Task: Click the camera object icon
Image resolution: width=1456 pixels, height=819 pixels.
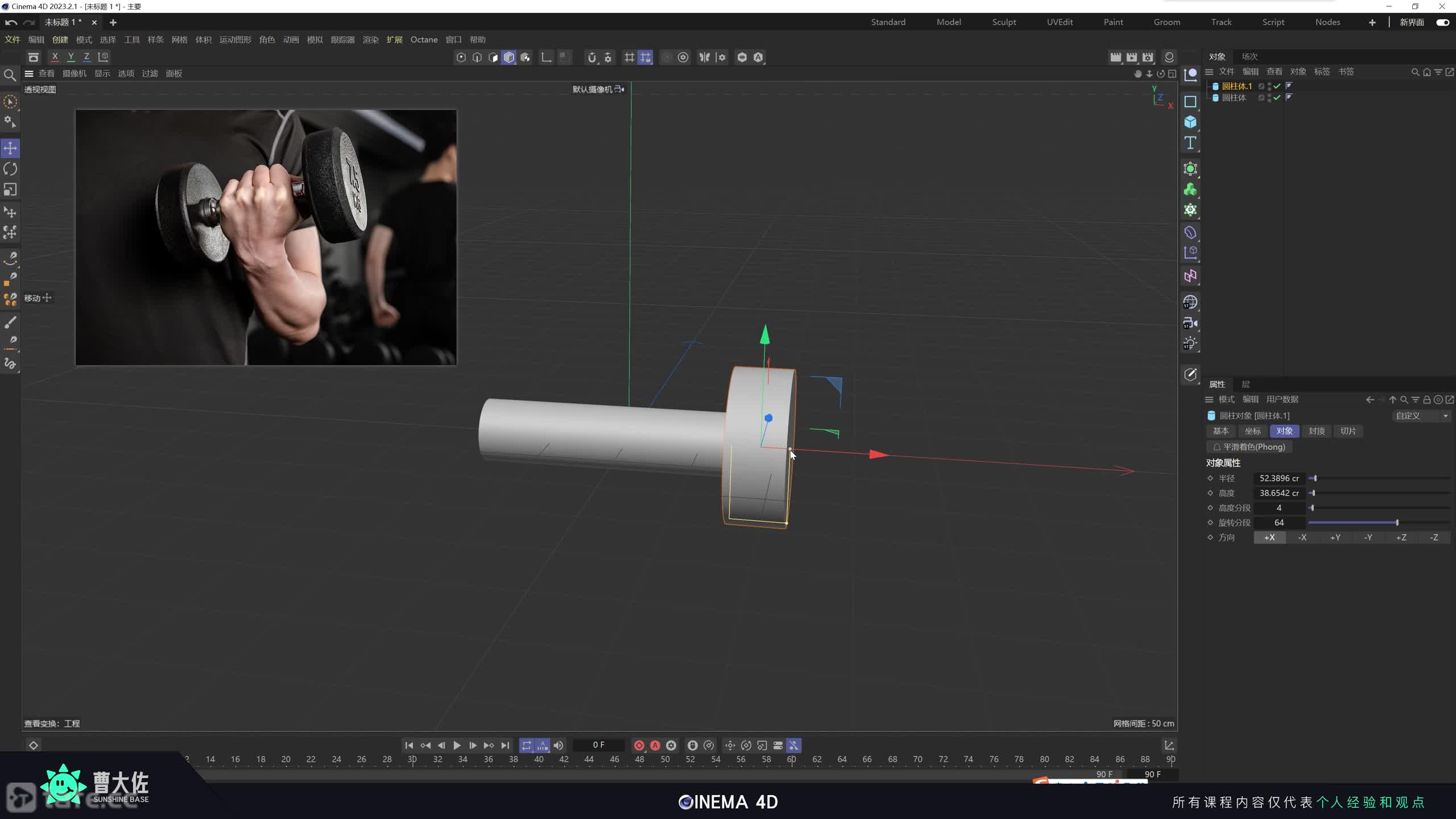Action: pos(1190,323)
